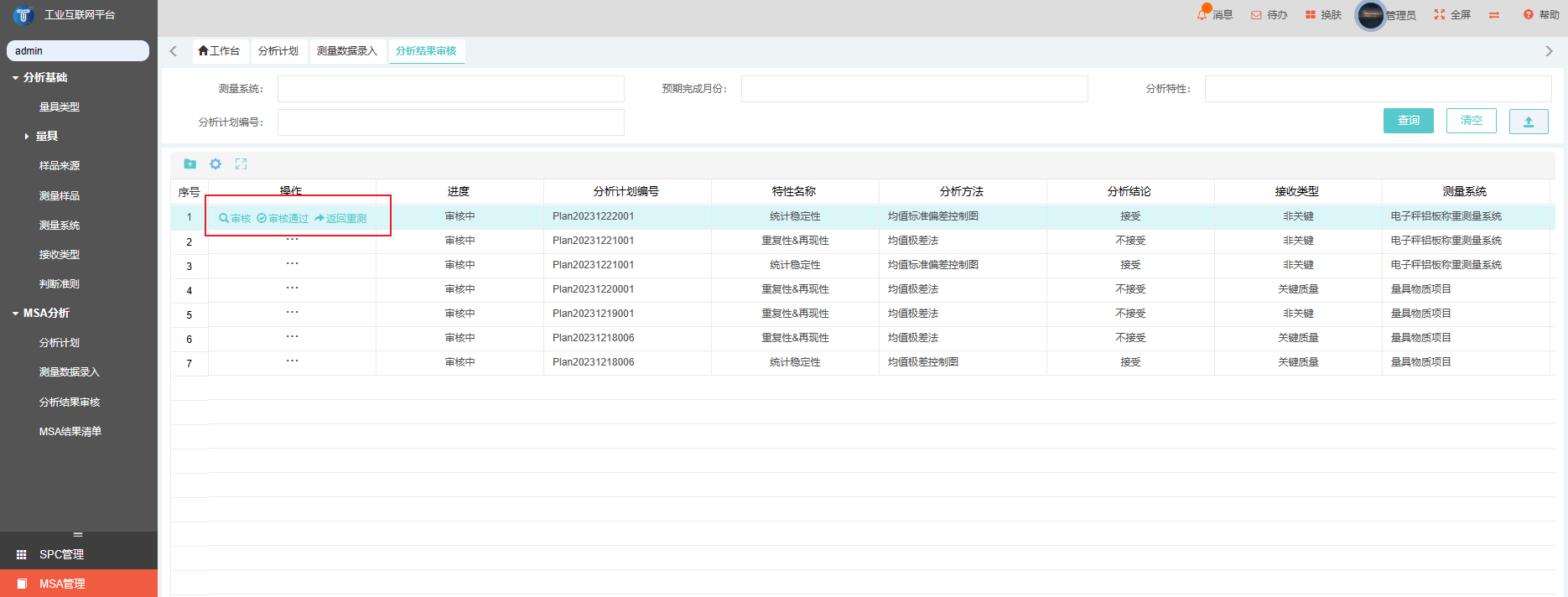Open MSA结果清单 in the sidebar
The height and width of the screenshot is (597, 1568).
pyautogui.click(x=70, y=432)
